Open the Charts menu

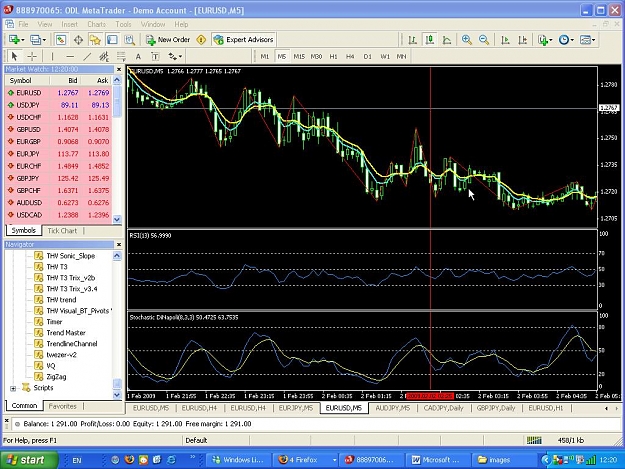96,24
